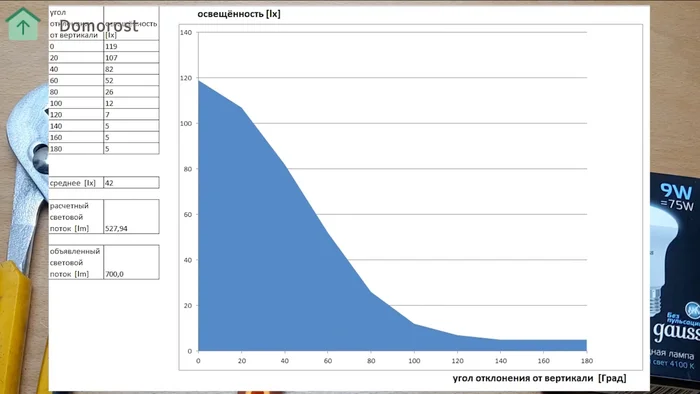This screenshot has height=394, width=700.
Task: Click the x-axis tick label 100
Action: tap(414, 361)
